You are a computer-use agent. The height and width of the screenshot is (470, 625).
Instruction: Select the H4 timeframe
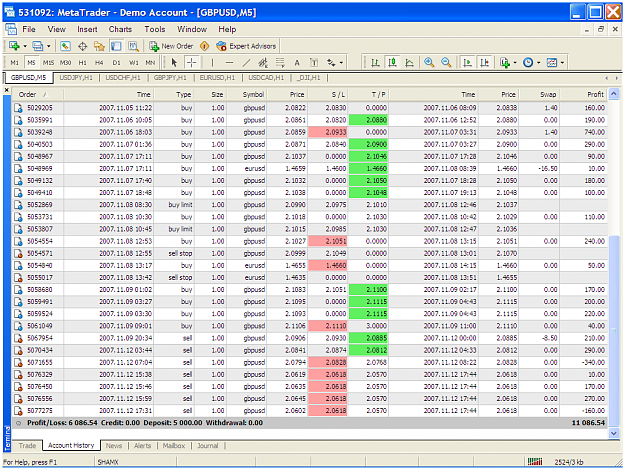coord(99,63)
